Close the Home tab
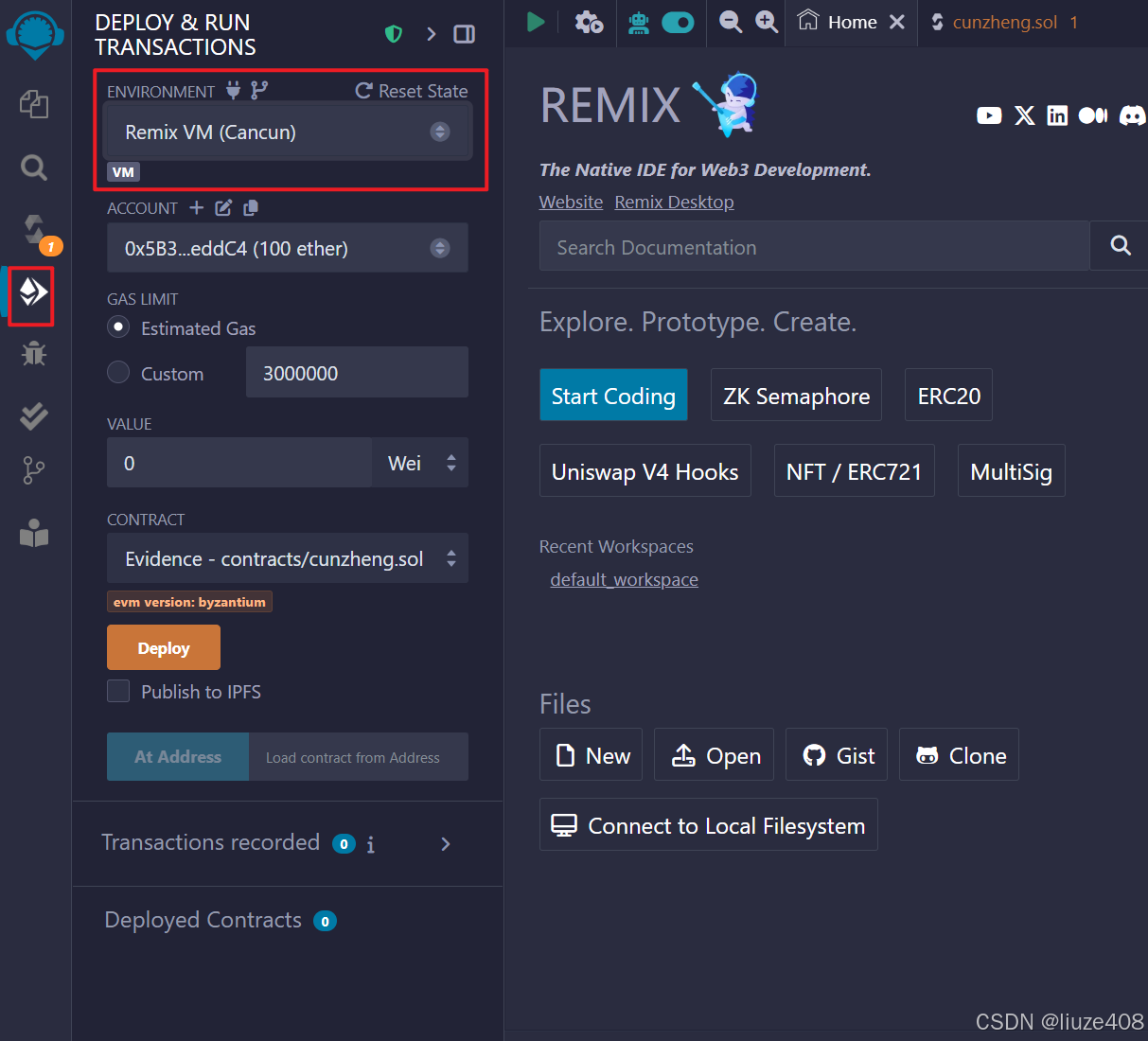Viewport: 1148px width, 1041px height. click(897, 22)
